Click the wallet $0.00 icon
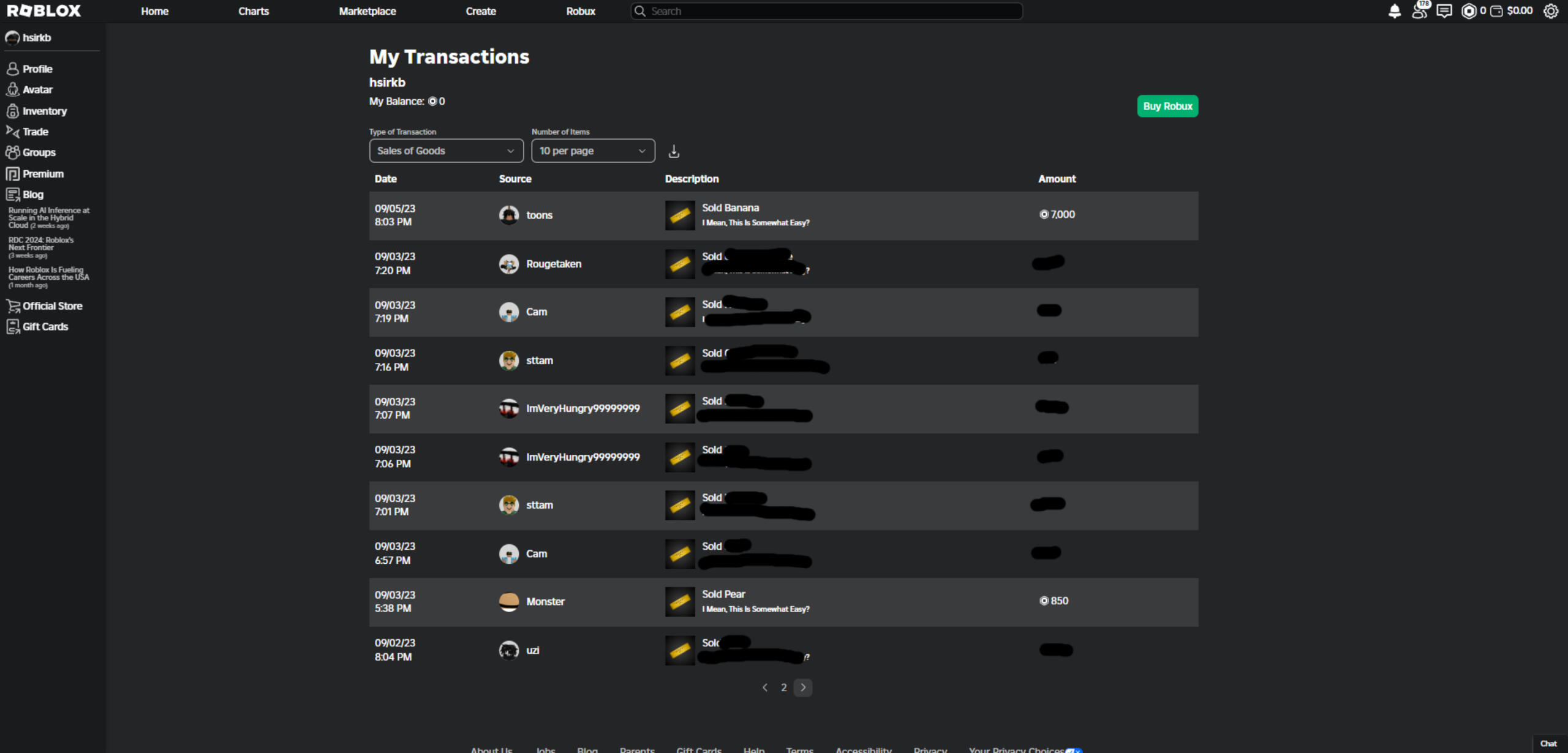The image size is (1568, 753). tap(1496, 11)
